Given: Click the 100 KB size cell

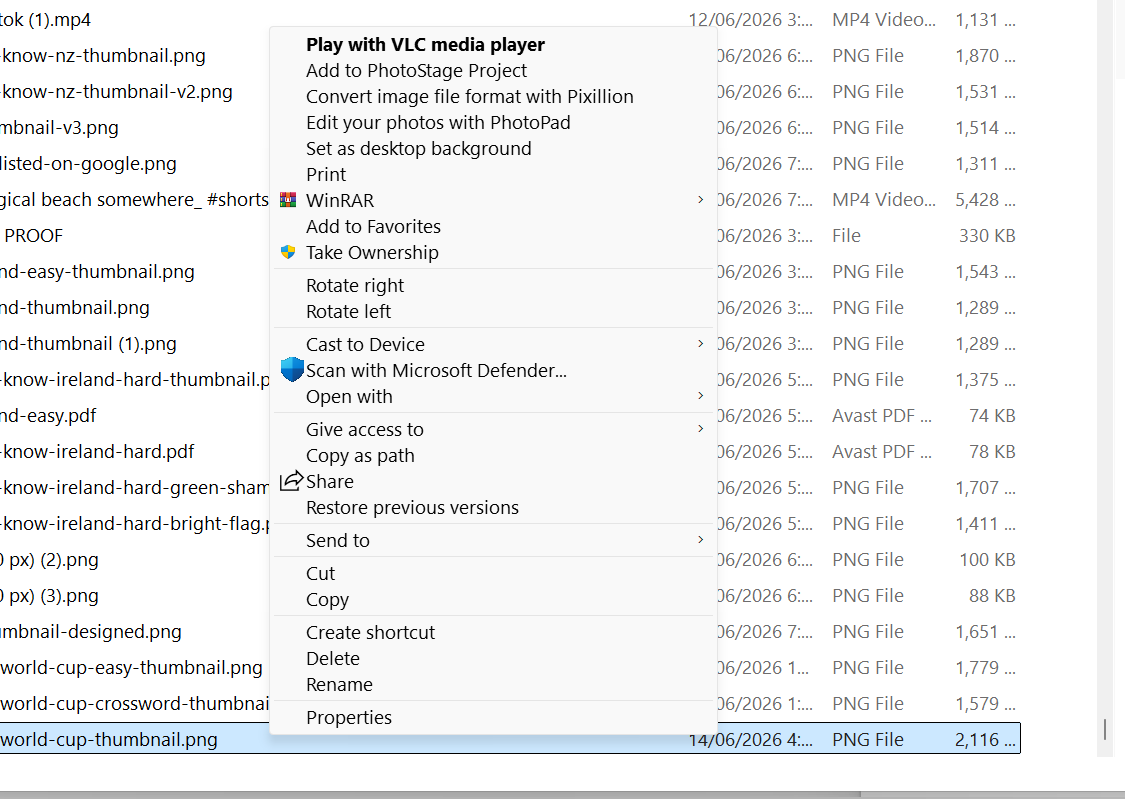Looking at the screenshot, I should (x=987, y=559).
